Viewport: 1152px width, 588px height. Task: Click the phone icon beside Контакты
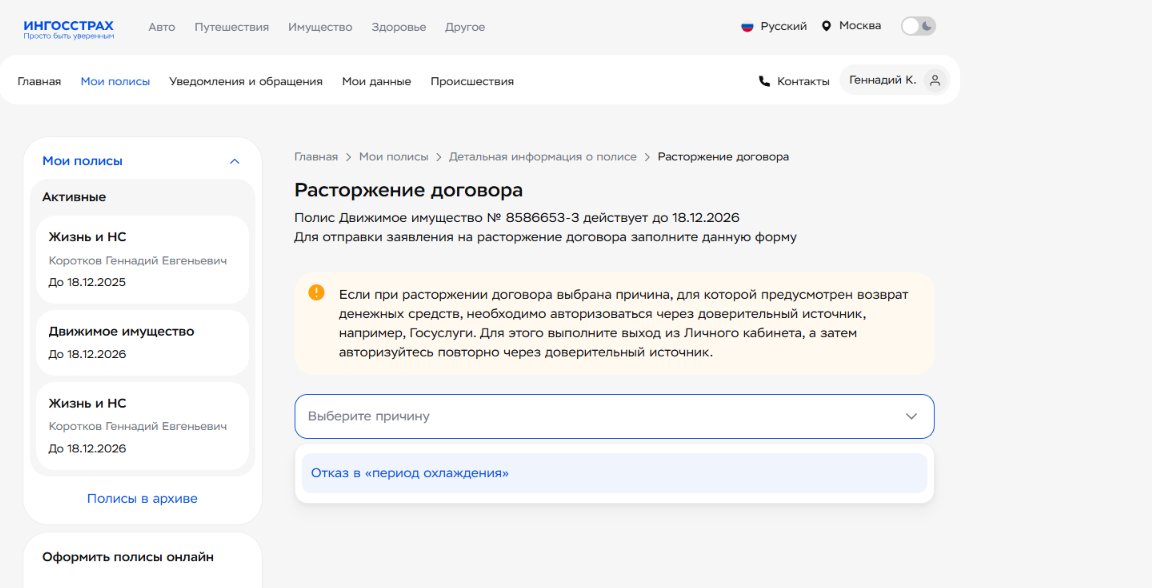tap(765, 82)
